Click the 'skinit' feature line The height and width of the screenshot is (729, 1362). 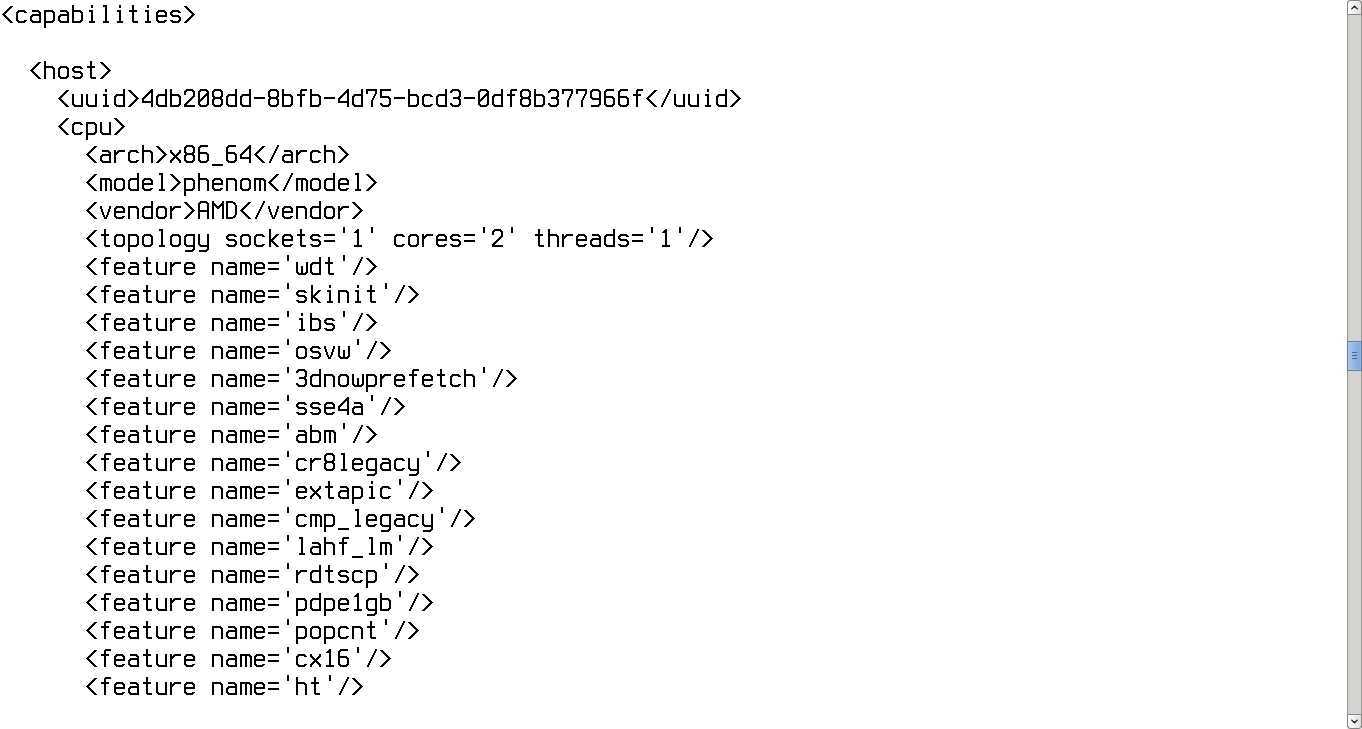tap(252, 295)
